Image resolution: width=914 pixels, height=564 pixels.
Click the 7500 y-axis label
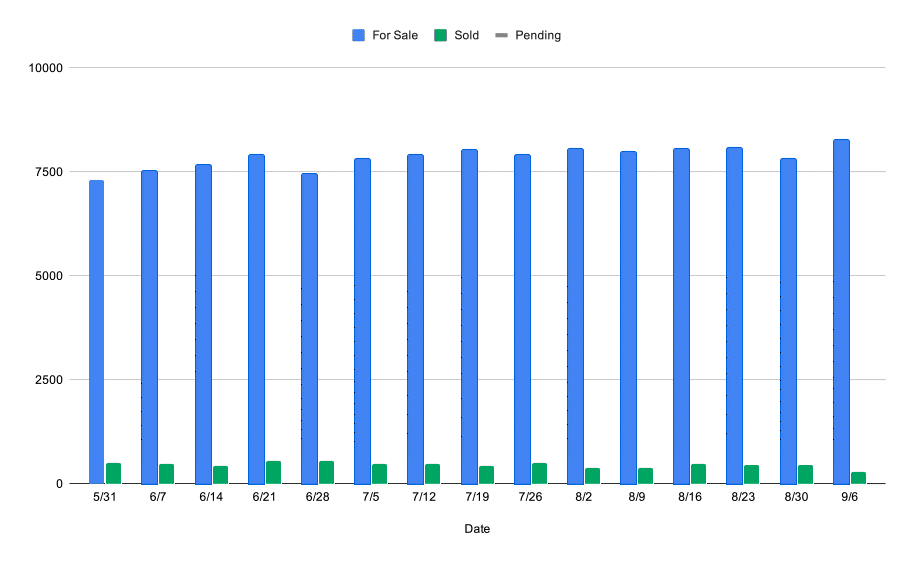coord(49,172)
